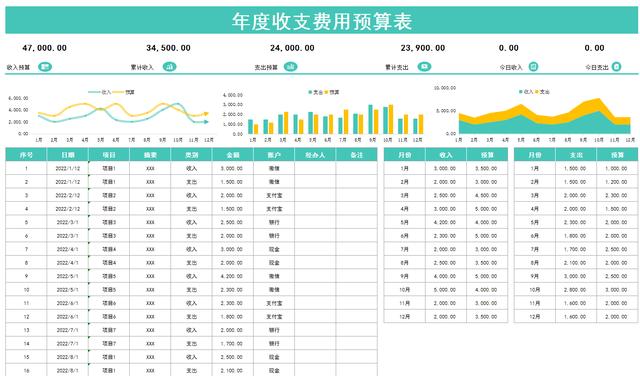Screen dimensions: 640x376
Task: Click the icon beside 今日支出 label
Action: coord(616,67)
